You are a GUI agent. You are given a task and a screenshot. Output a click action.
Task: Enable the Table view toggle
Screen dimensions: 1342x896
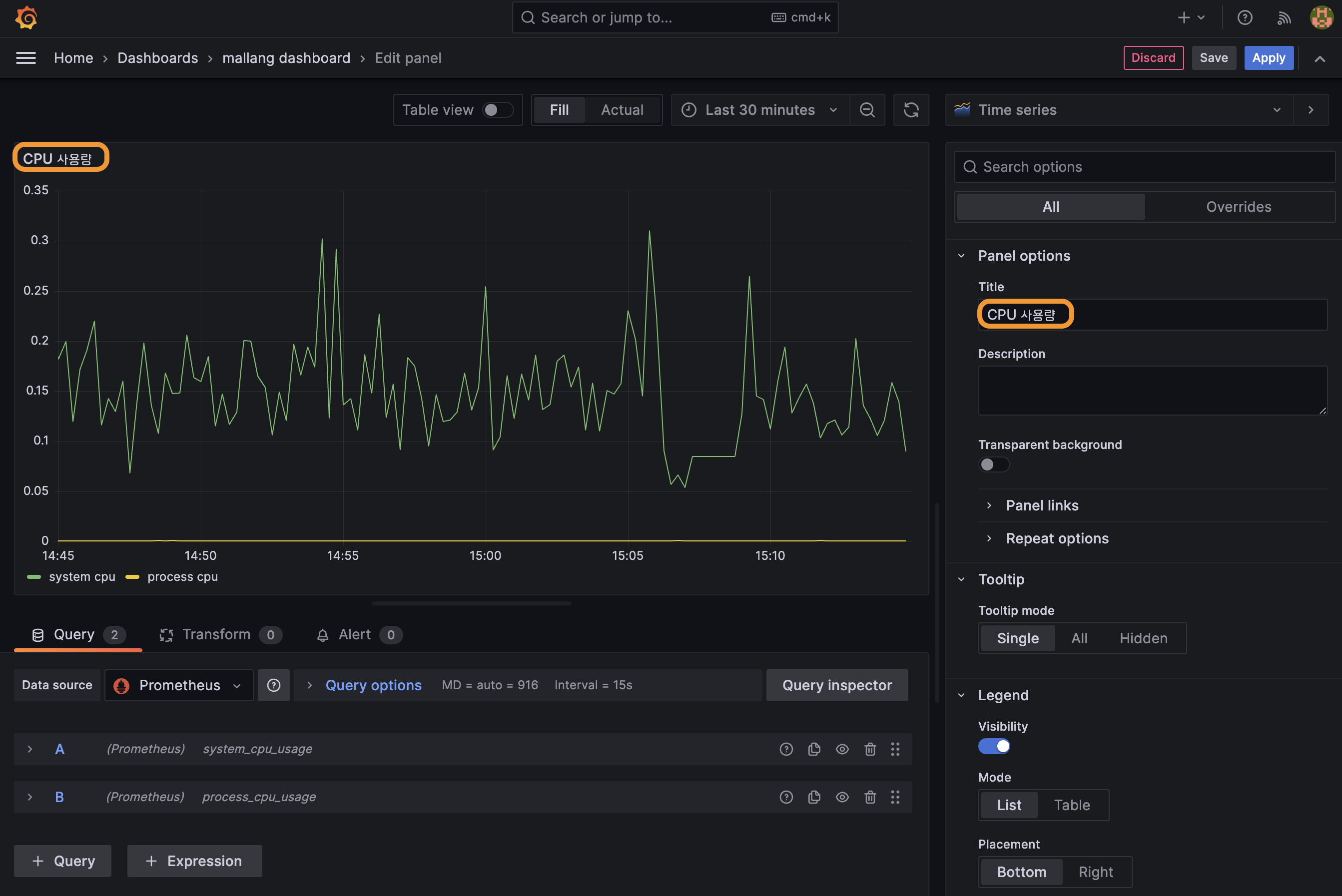(497, 110)
